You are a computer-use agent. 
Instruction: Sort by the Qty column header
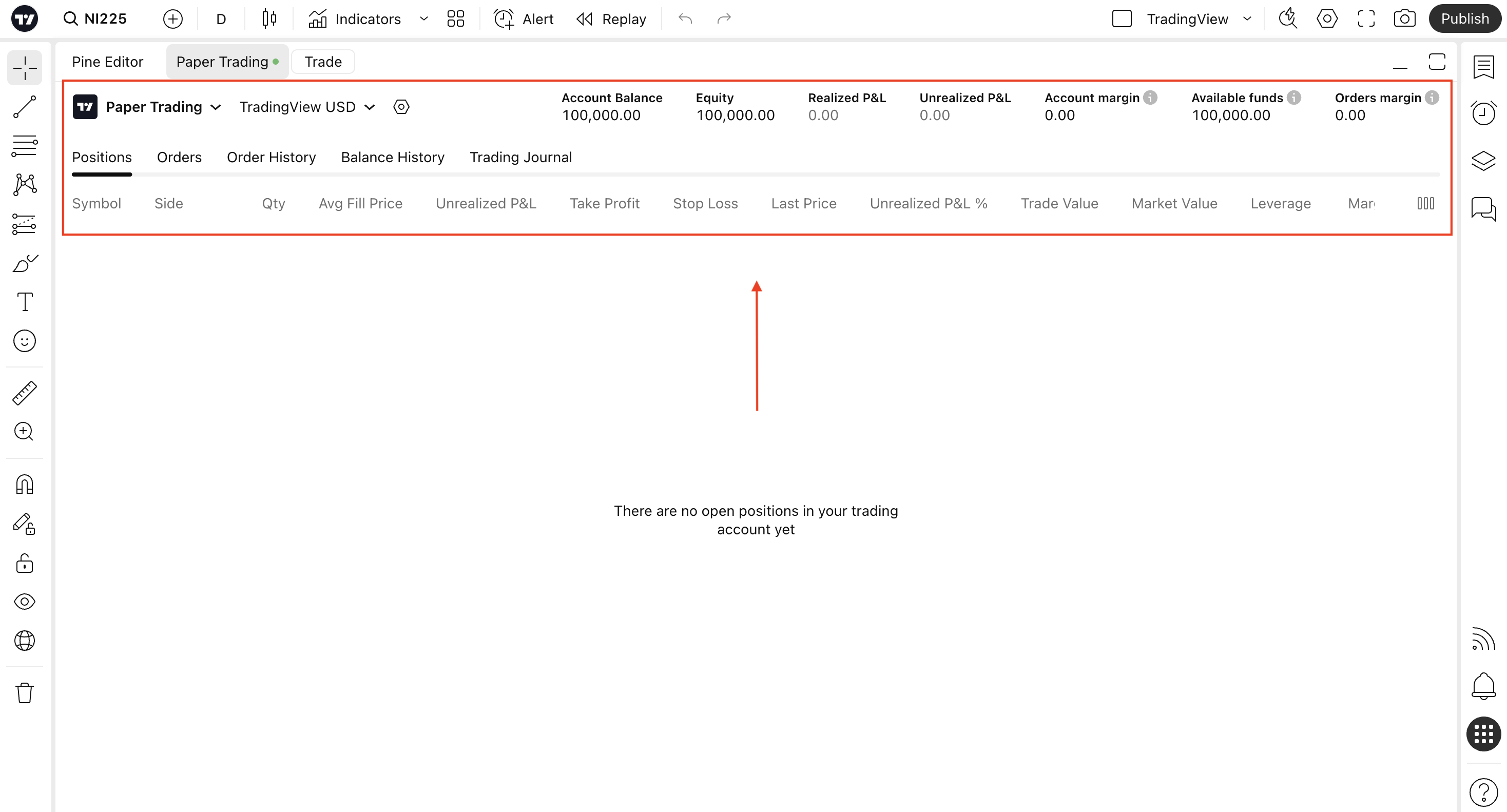[x=273, y=203]
